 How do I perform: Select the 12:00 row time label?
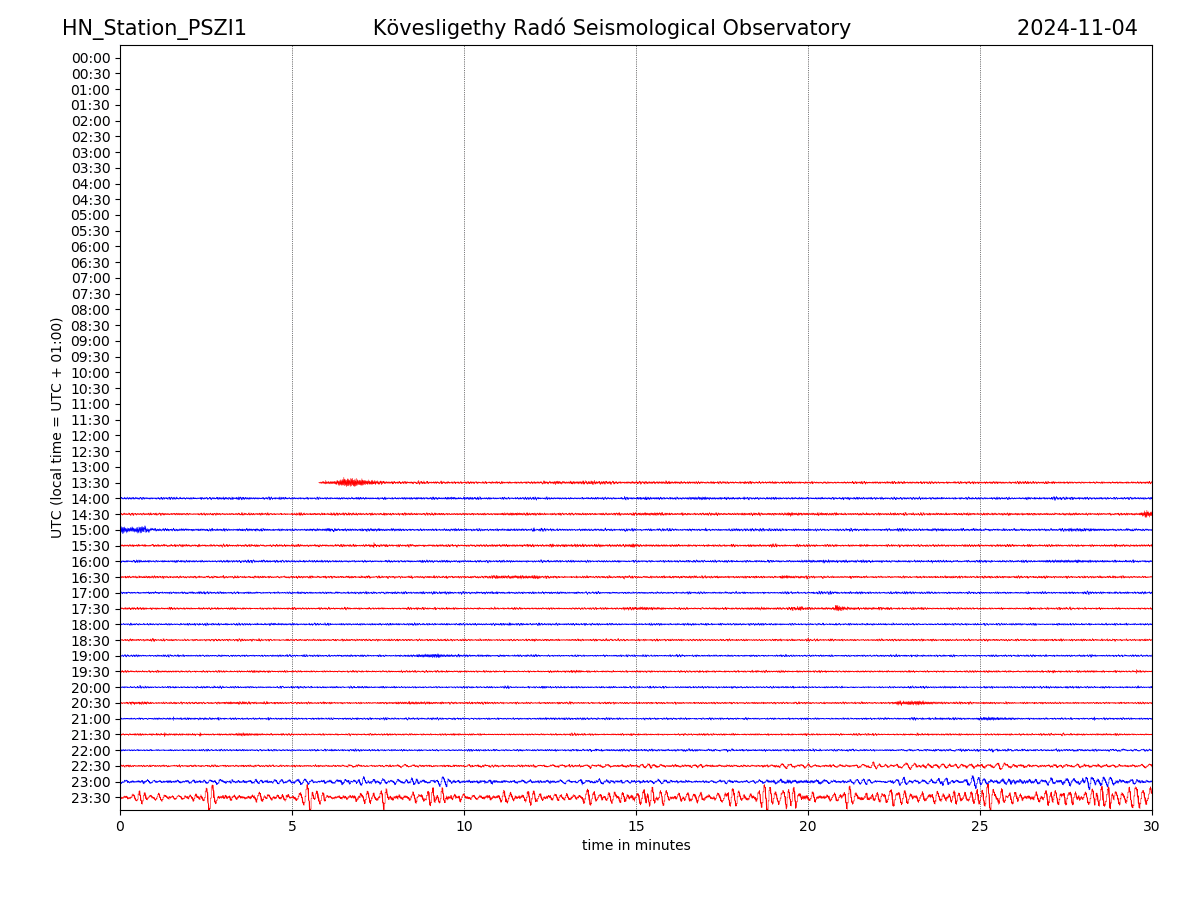90,436
